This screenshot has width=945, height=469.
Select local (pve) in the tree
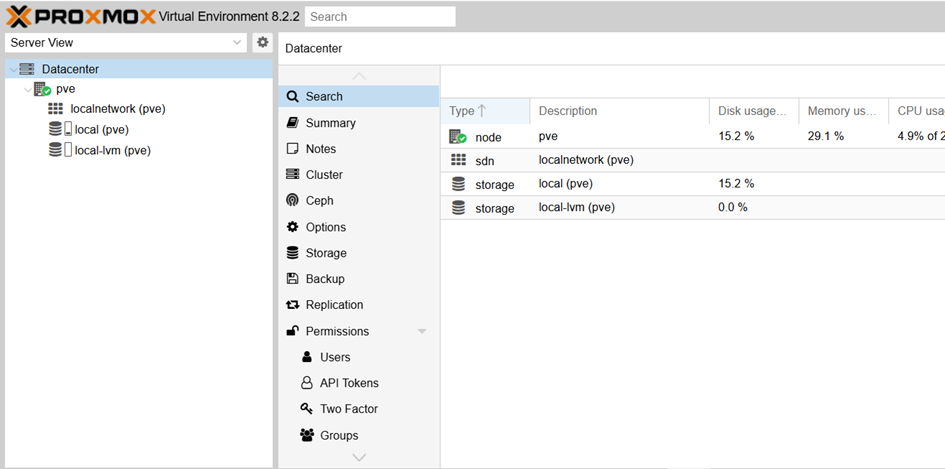click(101, 130)
